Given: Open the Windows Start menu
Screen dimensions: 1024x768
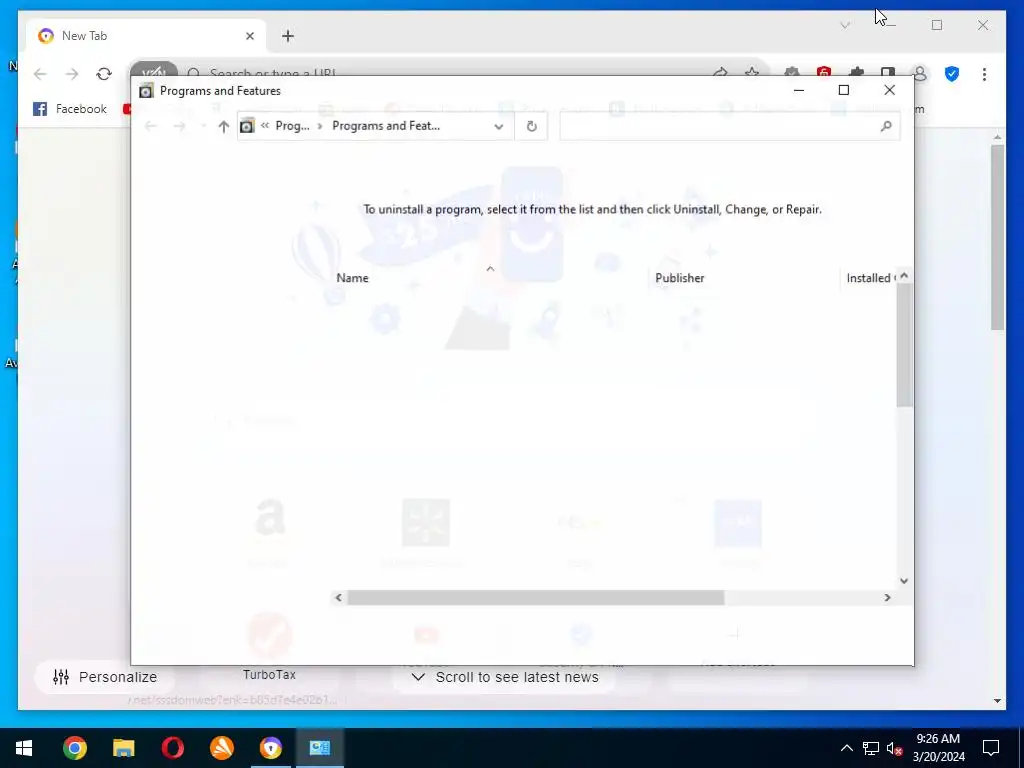Looking at the screenshot, I should tap(24, 748).
